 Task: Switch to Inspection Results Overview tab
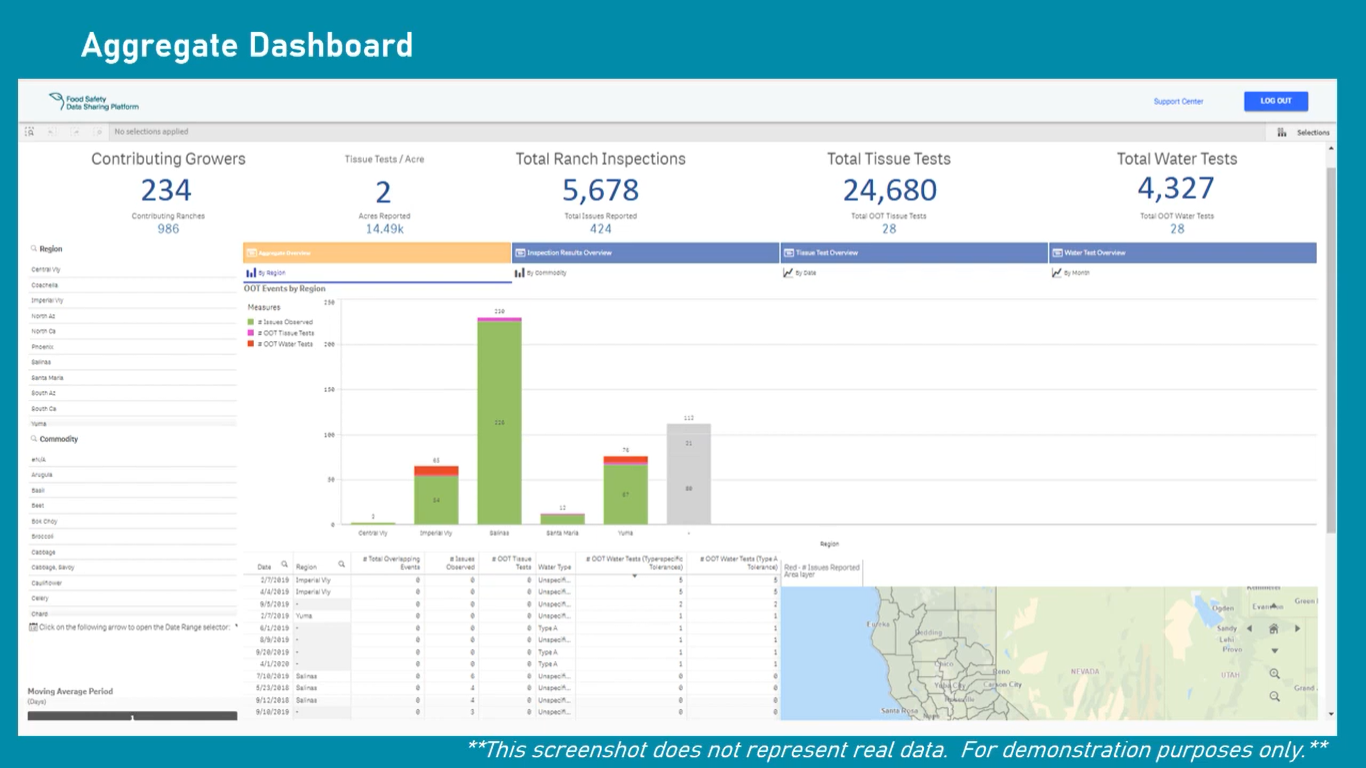point(645,253)
